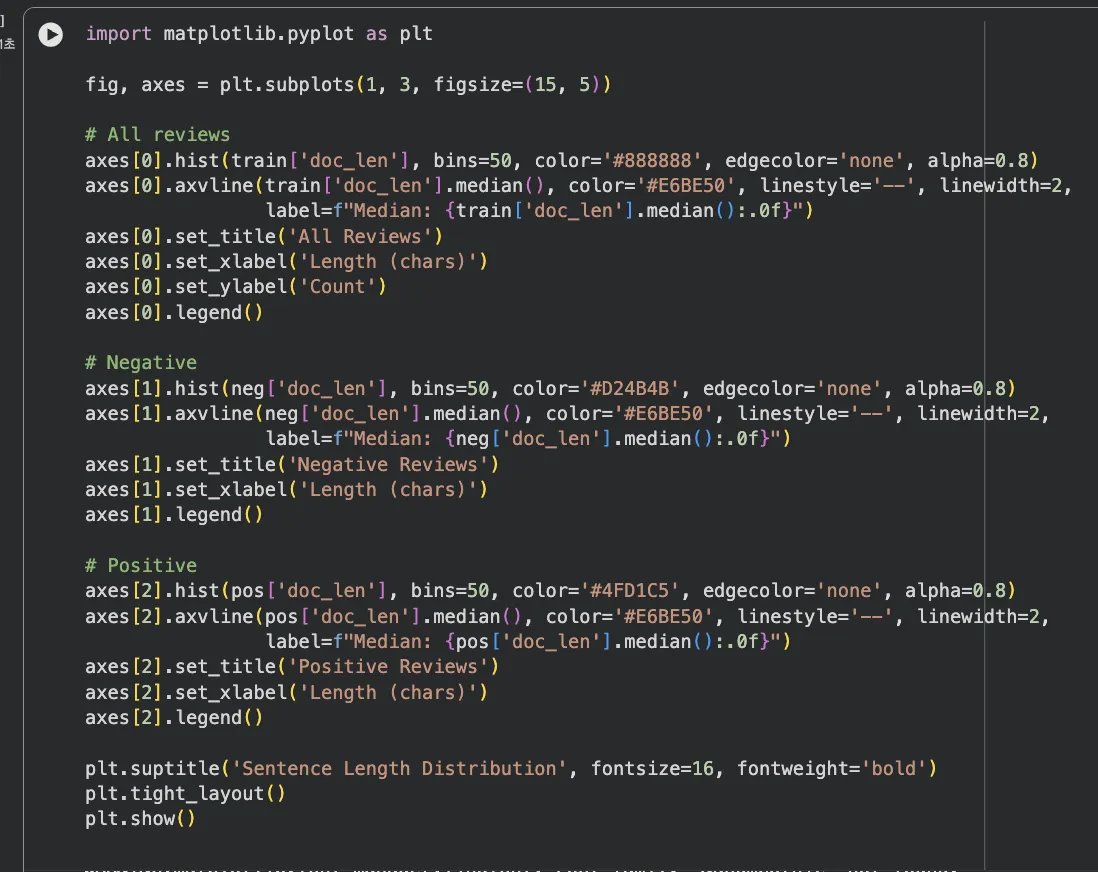Click the '# All reviews' comment
Viewport: 1098px width, 872px height.
coord(157,135)
